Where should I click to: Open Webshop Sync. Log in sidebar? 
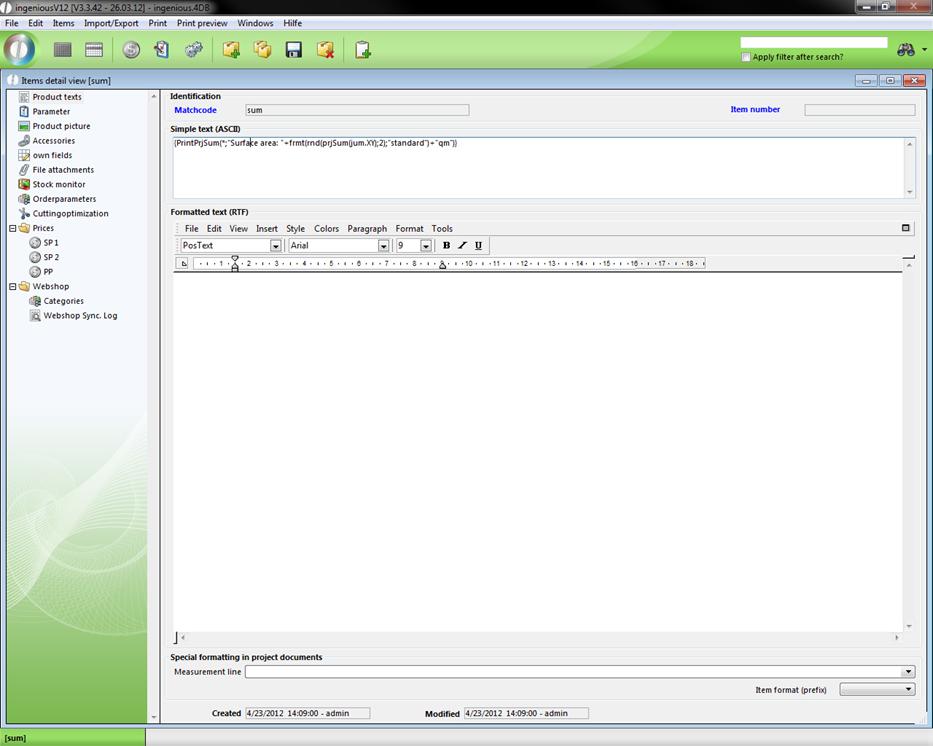point(80,316)
